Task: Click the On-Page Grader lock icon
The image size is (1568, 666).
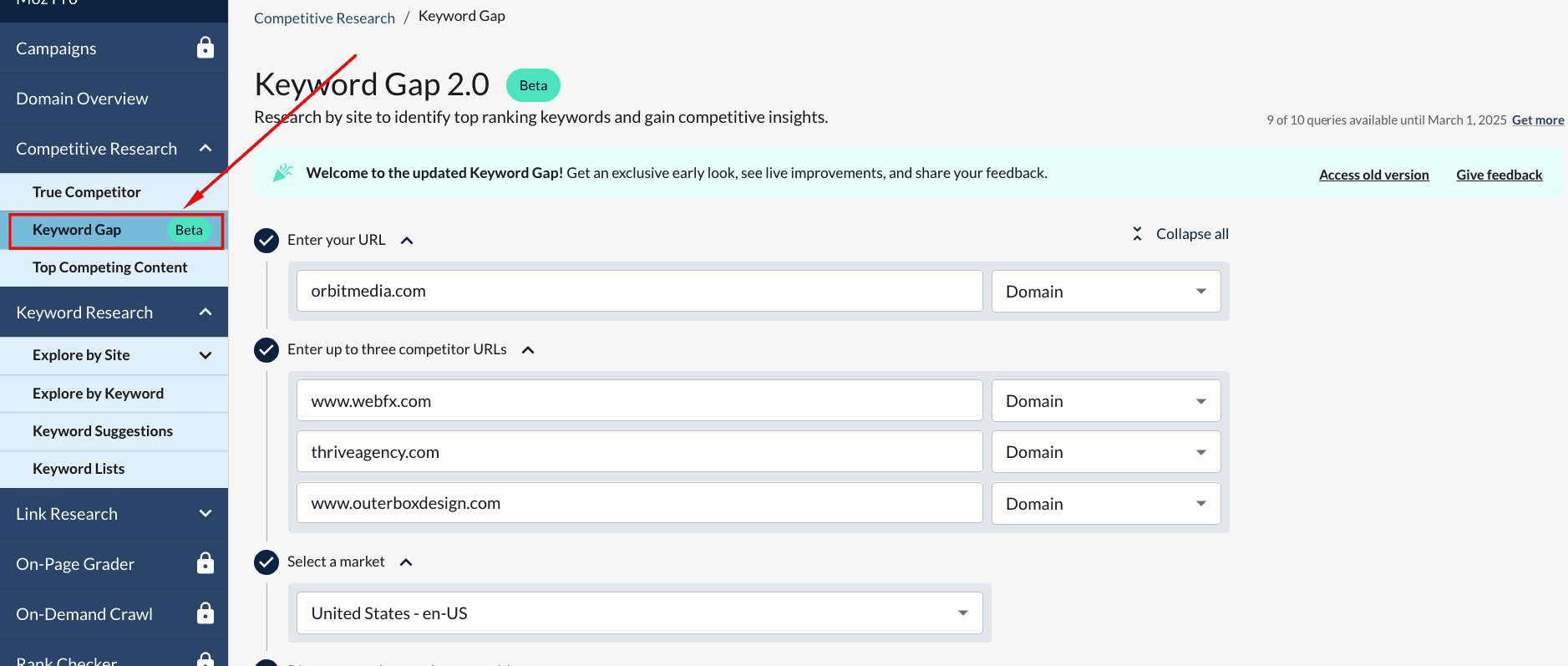Action: (205, 563)
